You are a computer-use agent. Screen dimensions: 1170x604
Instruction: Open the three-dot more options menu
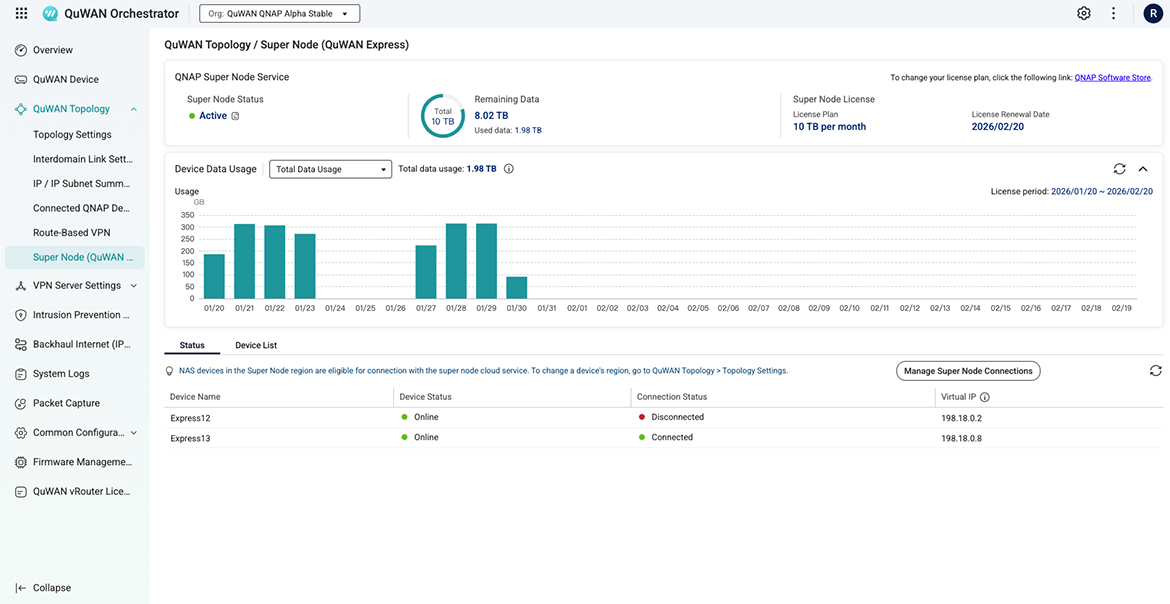[x=1113, y=14]
